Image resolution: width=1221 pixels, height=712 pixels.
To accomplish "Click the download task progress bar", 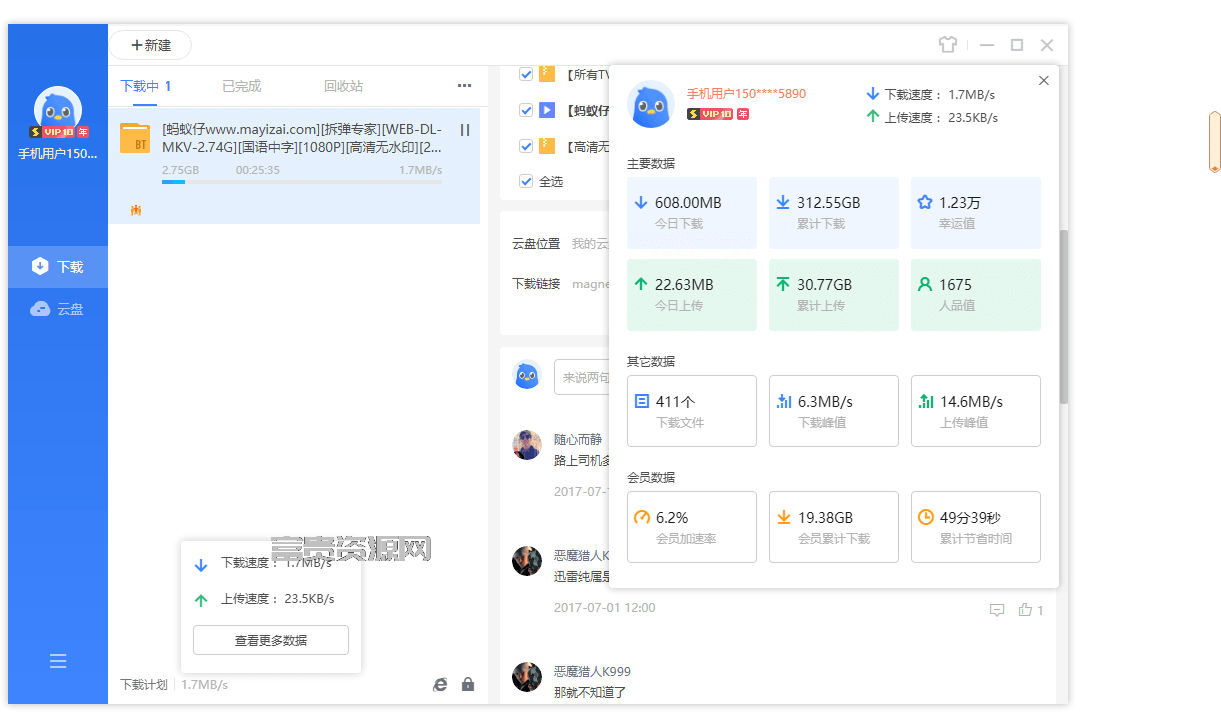I will (x=302, y=182).
